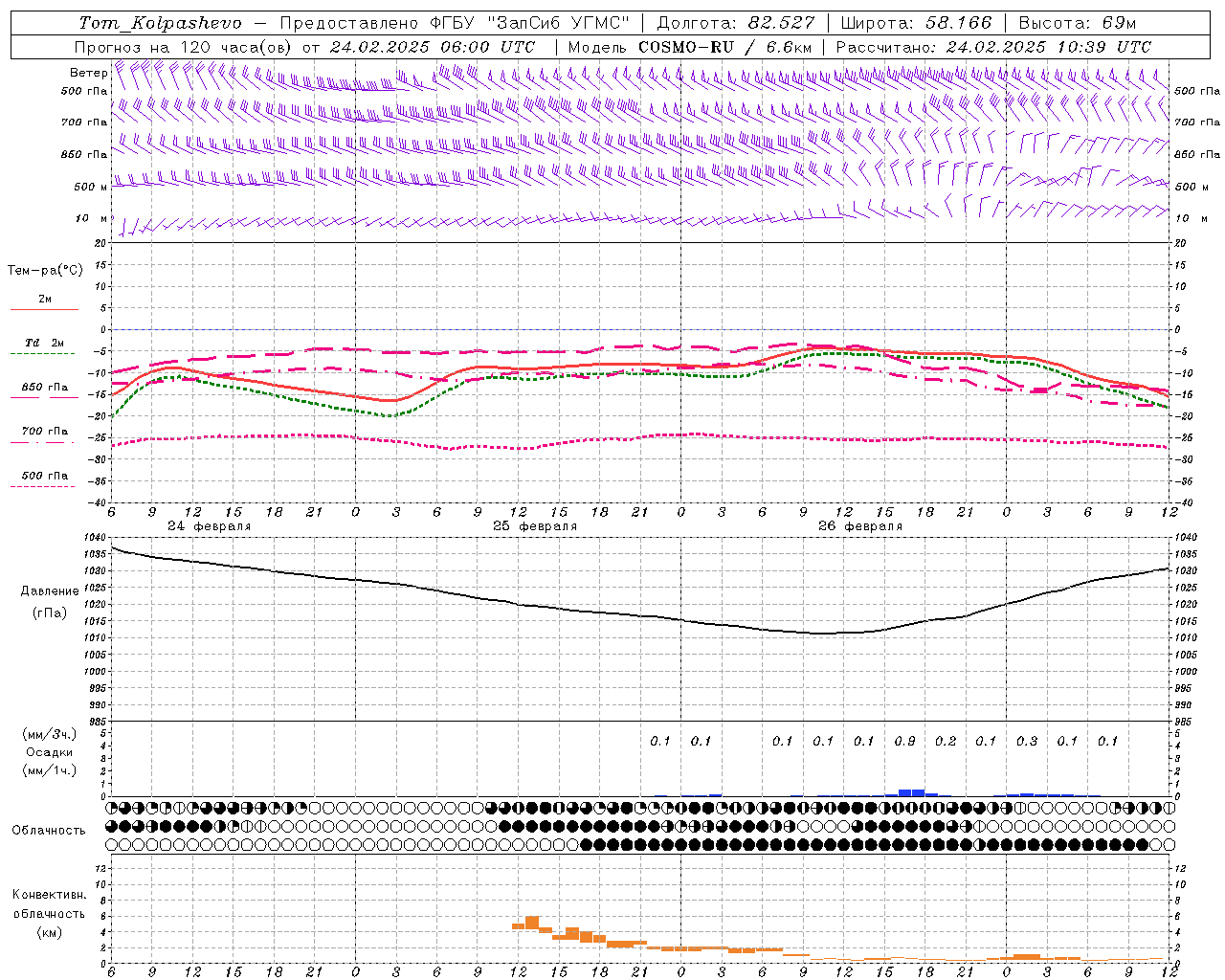Click the Tom_Kolpashevo station title
This screenshot has height=980, width=1225.
coord(160,22)
